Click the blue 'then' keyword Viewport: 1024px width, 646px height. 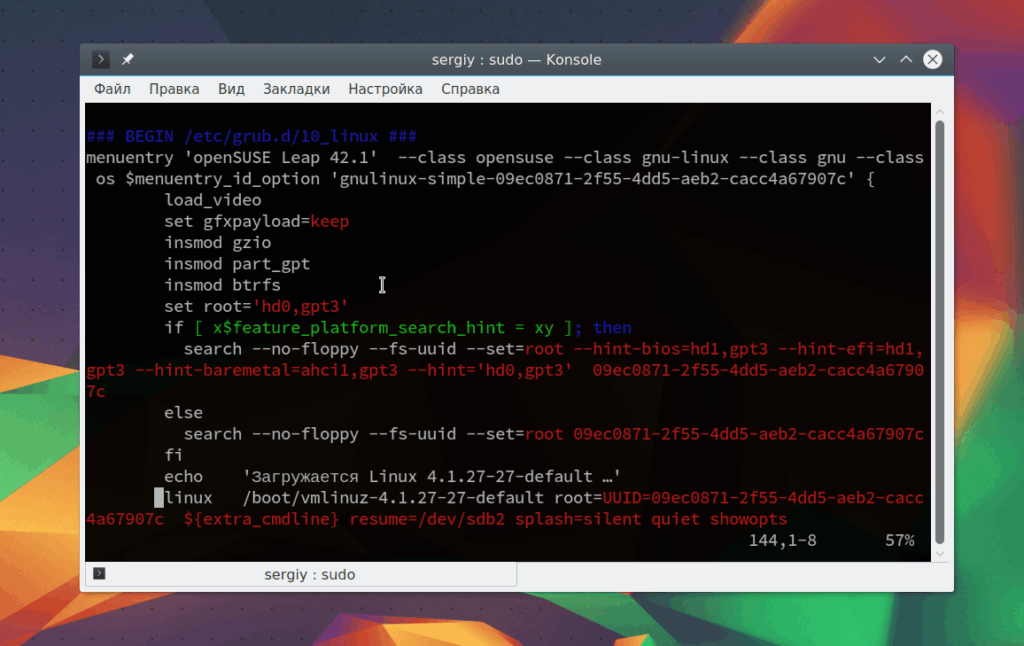(x=613, y=327)
